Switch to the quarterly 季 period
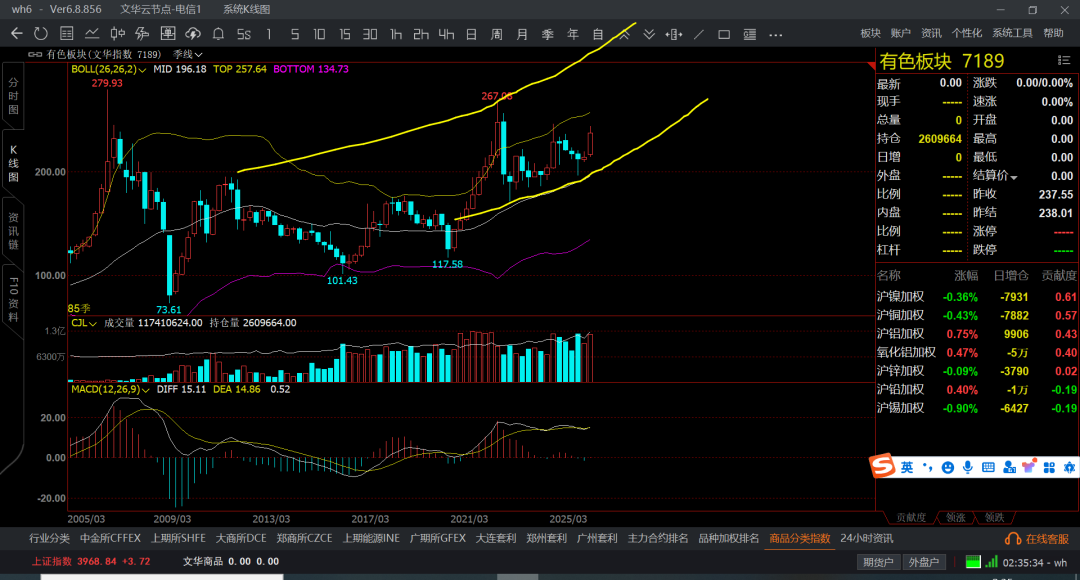This screenshot has width=1080, height=580. point(548,34)
